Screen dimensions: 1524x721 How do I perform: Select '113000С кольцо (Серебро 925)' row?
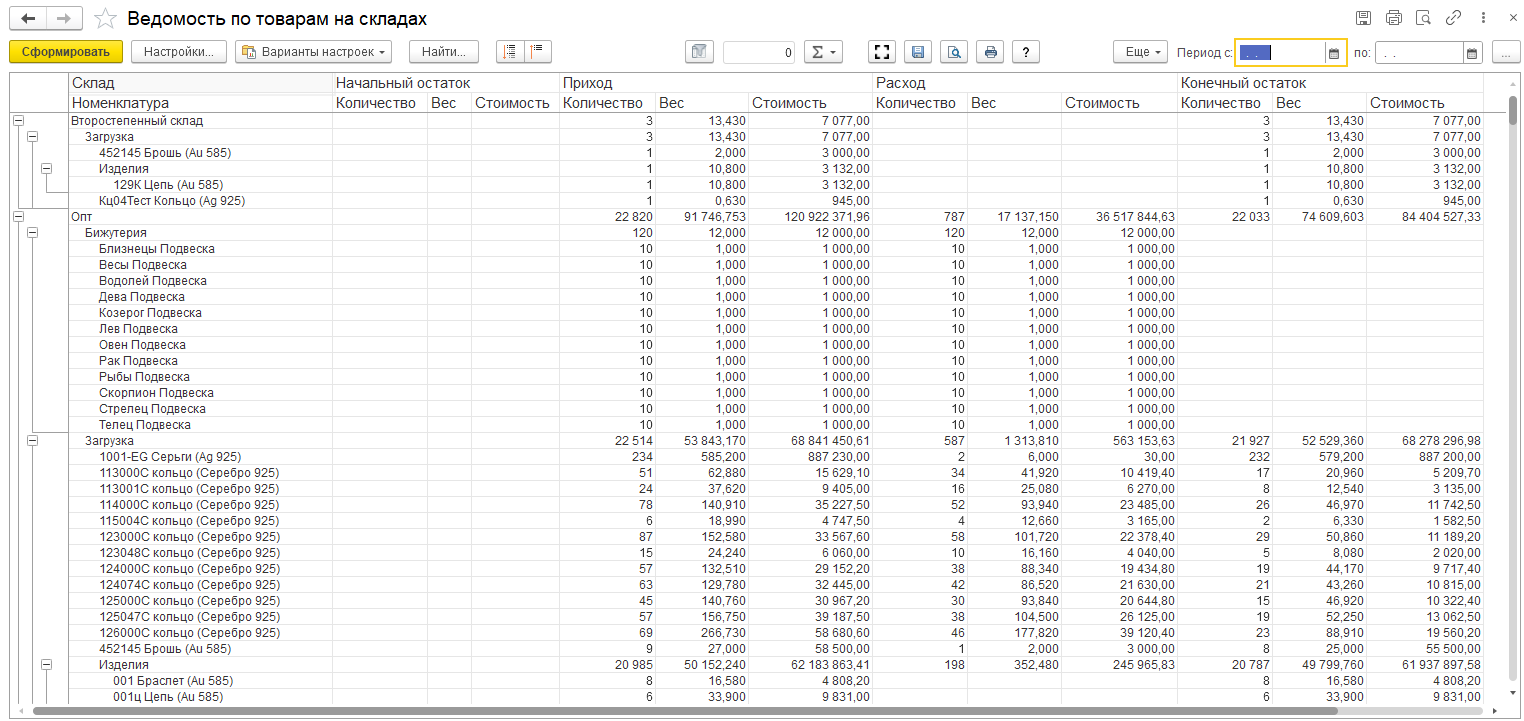(776, 473)
